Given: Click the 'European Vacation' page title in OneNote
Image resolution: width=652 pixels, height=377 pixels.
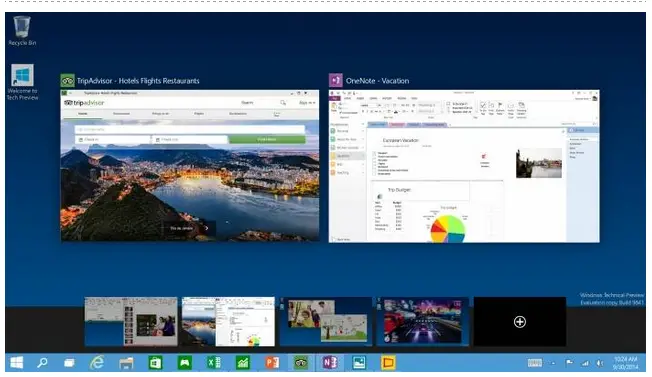Looking at the screenshot, I should (400, 140).
